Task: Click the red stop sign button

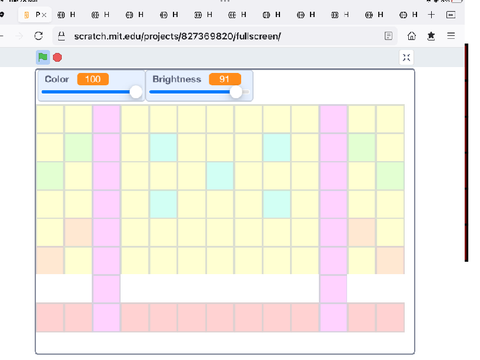Action: (x=57, y=58)
